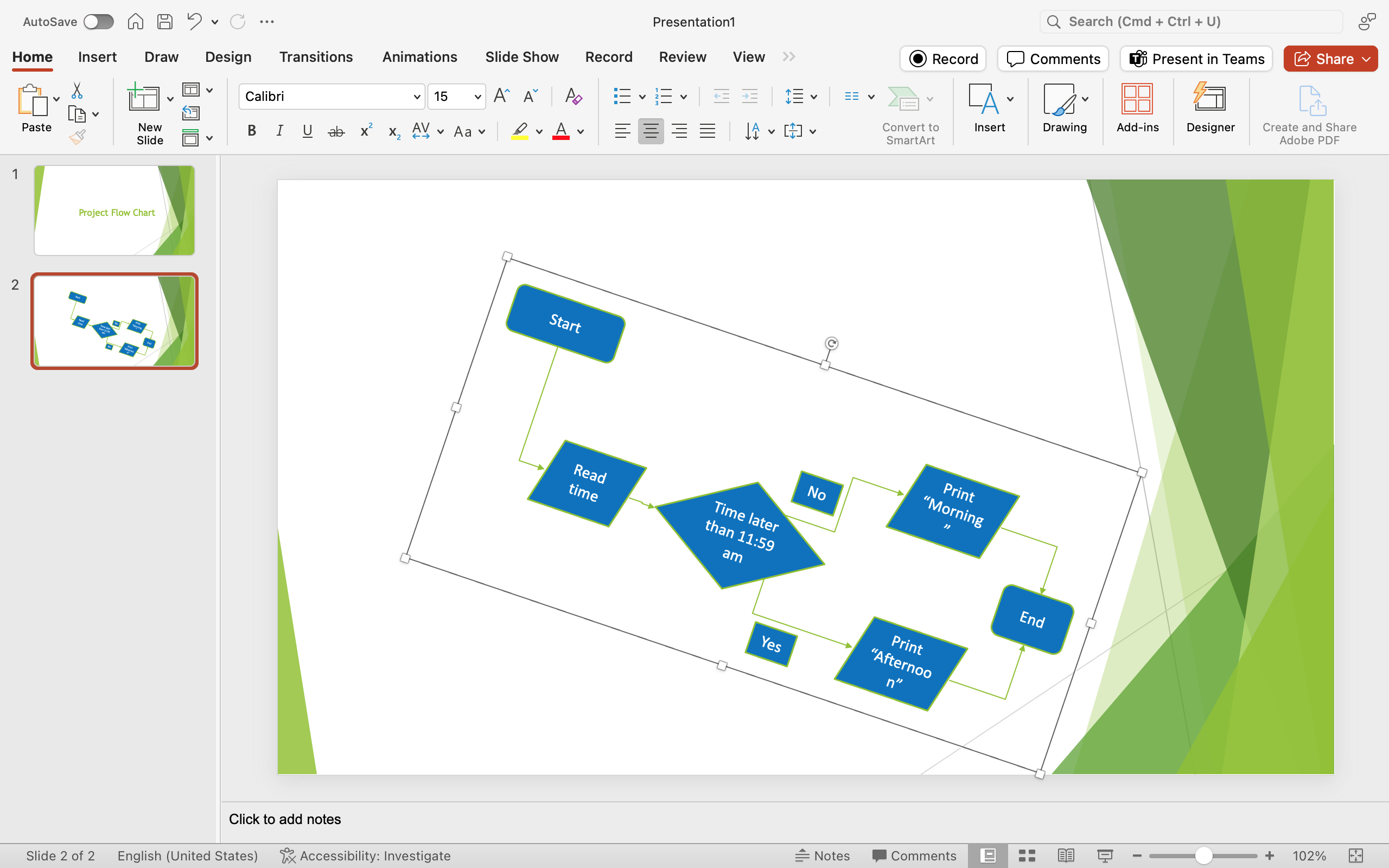
Task: Click the Save icon in title bar
Action: point(165,22)
